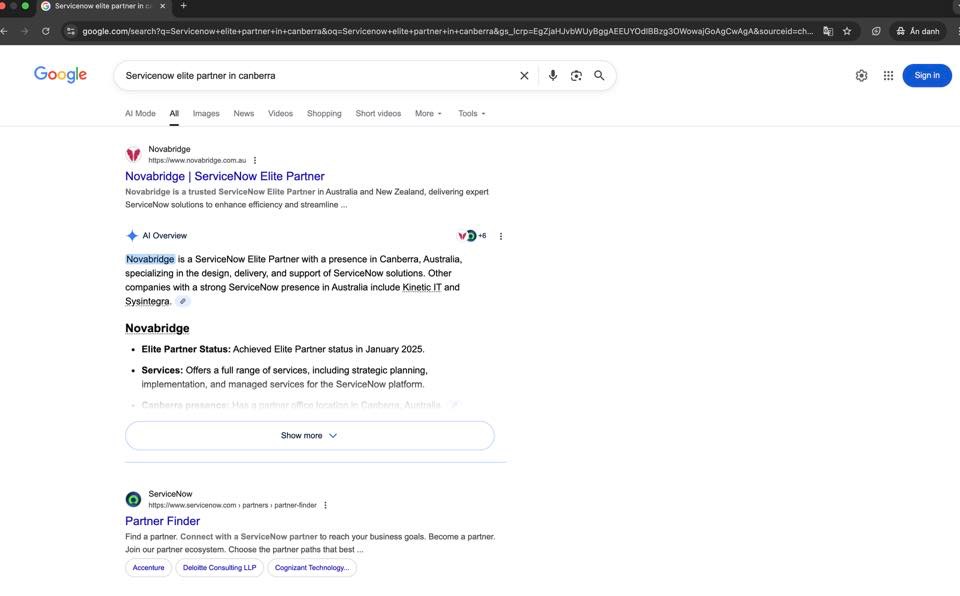Screen dimensions: 960x596
Task: Switch to AI Mode tab
Action: (140, 113)
